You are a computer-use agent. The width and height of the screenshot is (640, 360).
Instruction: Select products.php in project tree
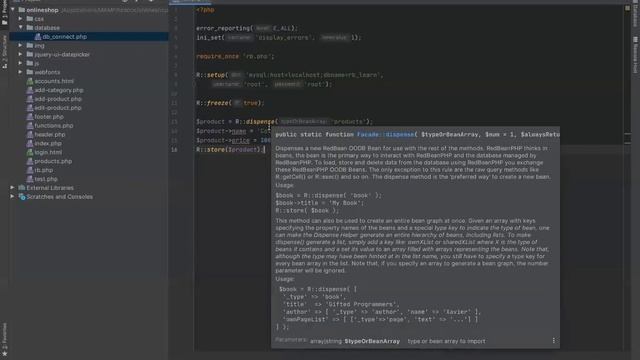(53, 161)
